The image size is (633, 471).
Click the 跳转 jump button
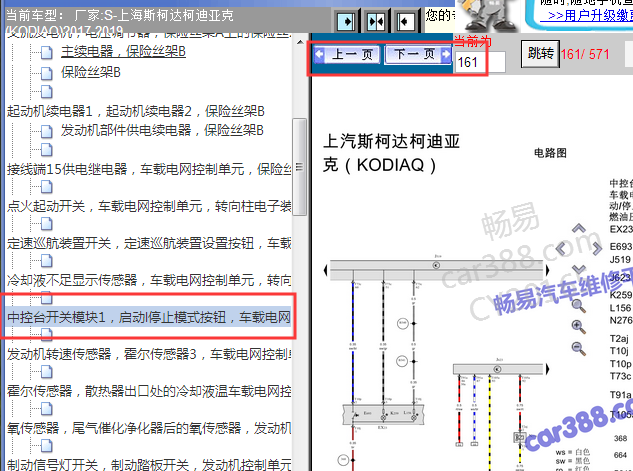(540, 53)
